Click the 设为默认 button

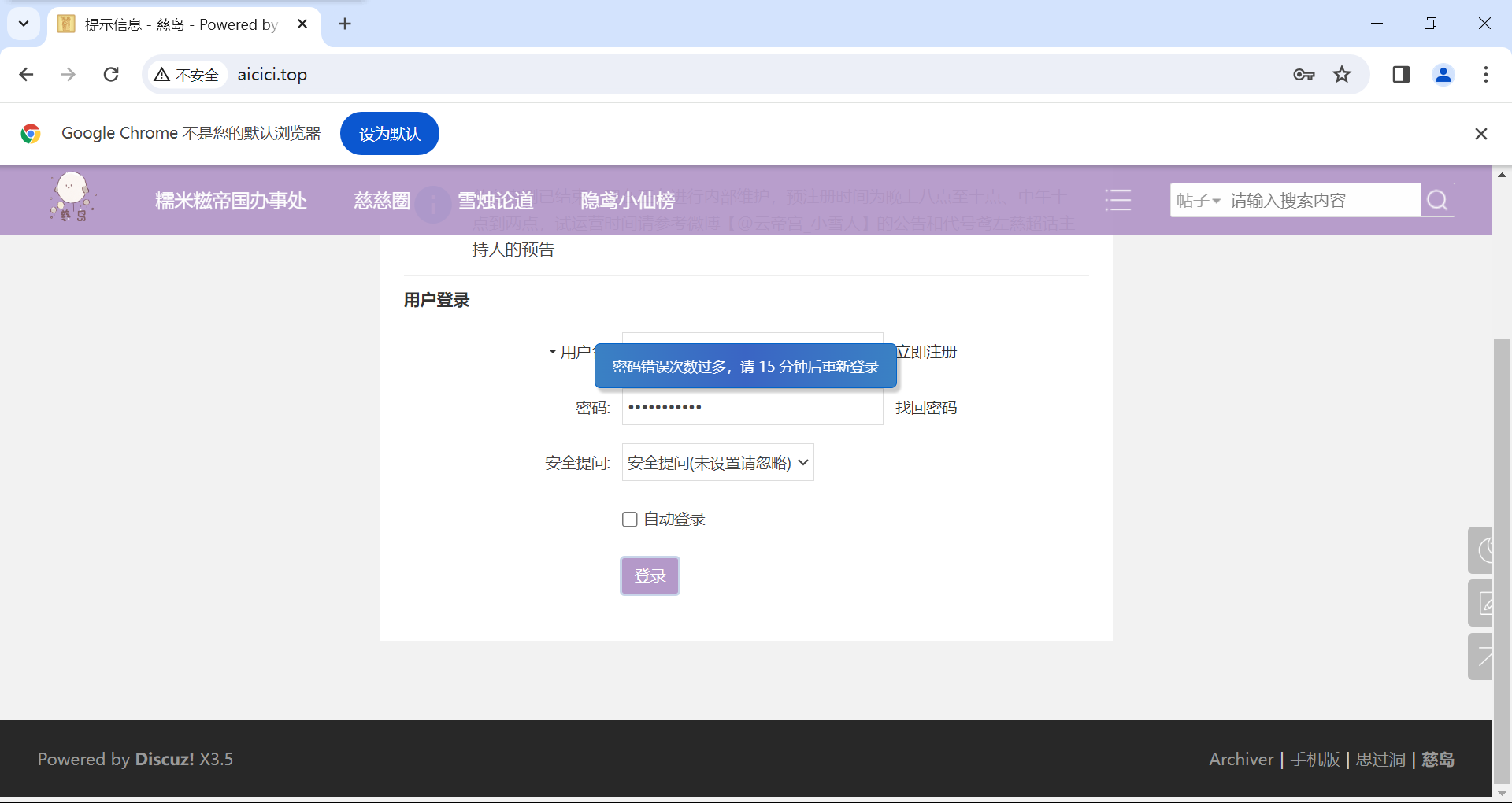[x=390, y=134]
